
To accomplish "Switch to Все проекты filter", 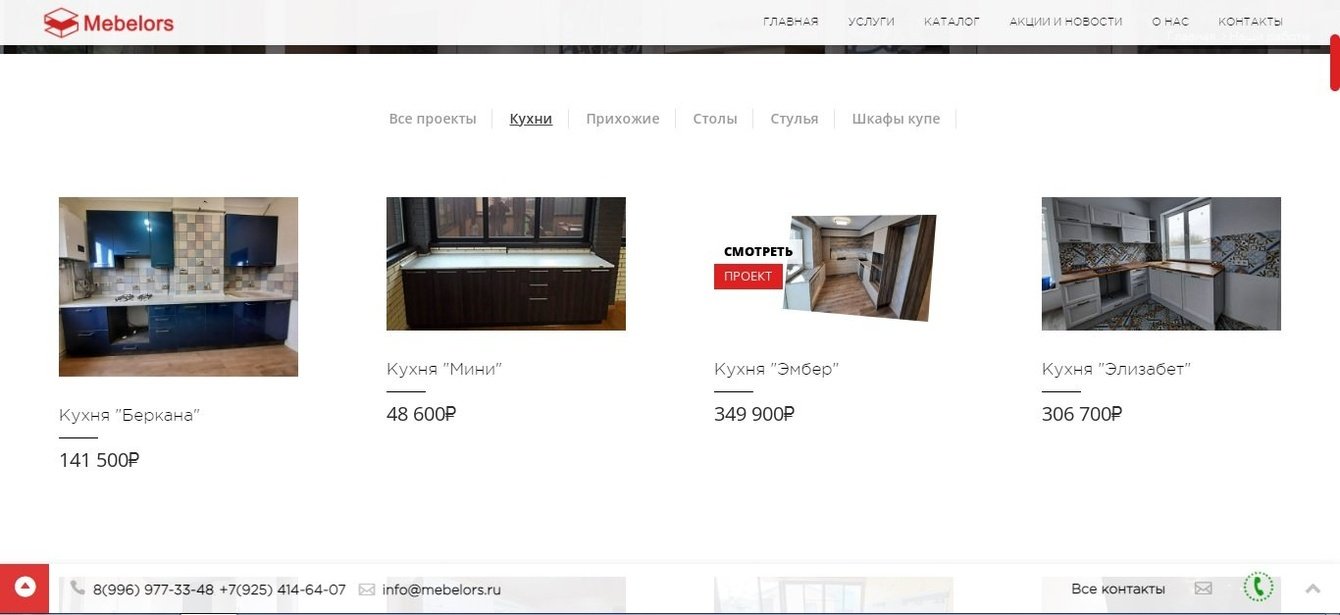I will pyautogui.click(x=432, y=119).
